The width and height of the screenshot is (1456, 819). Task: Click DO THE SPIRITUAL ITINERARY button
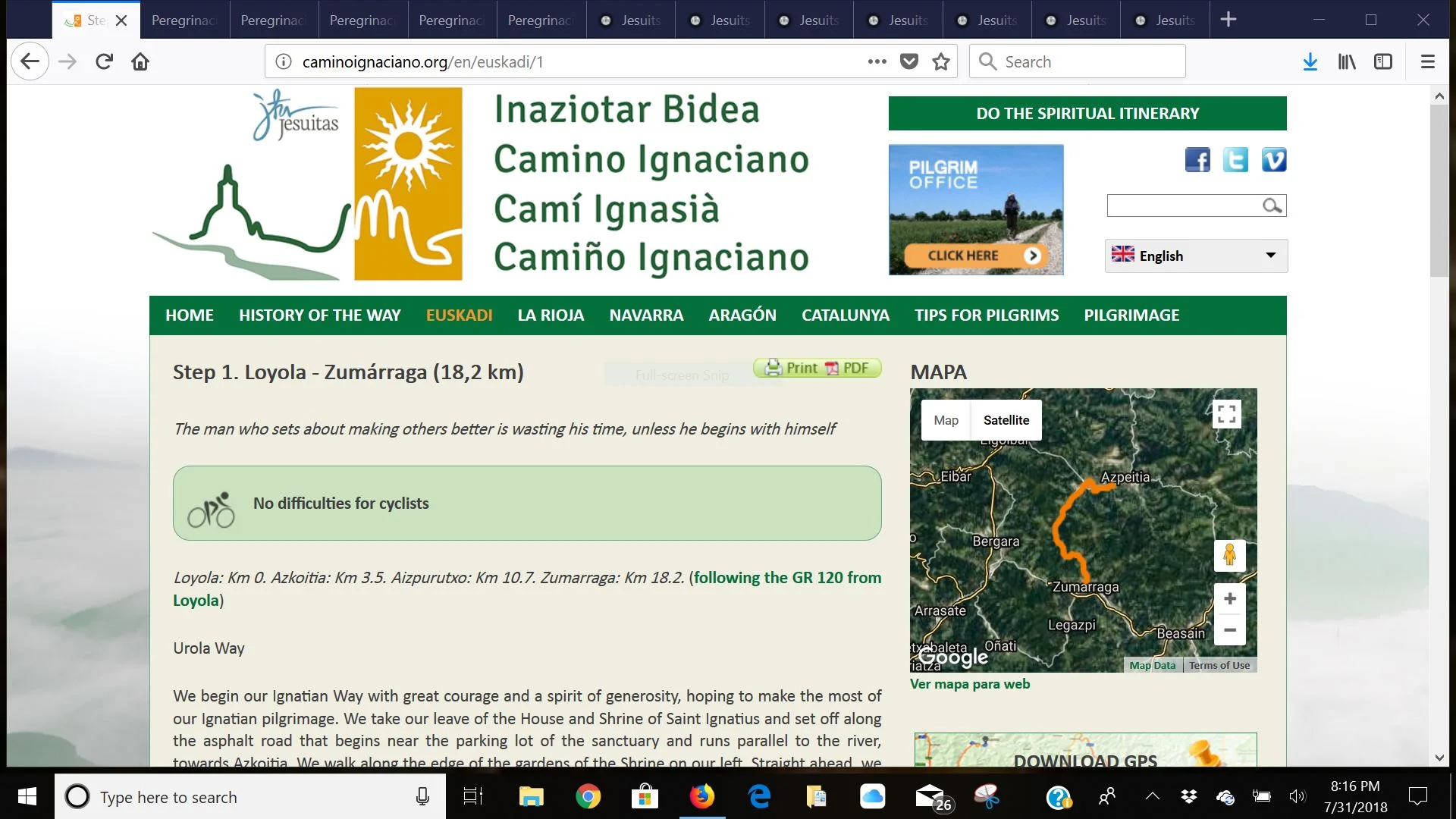tap(1087, 114)
